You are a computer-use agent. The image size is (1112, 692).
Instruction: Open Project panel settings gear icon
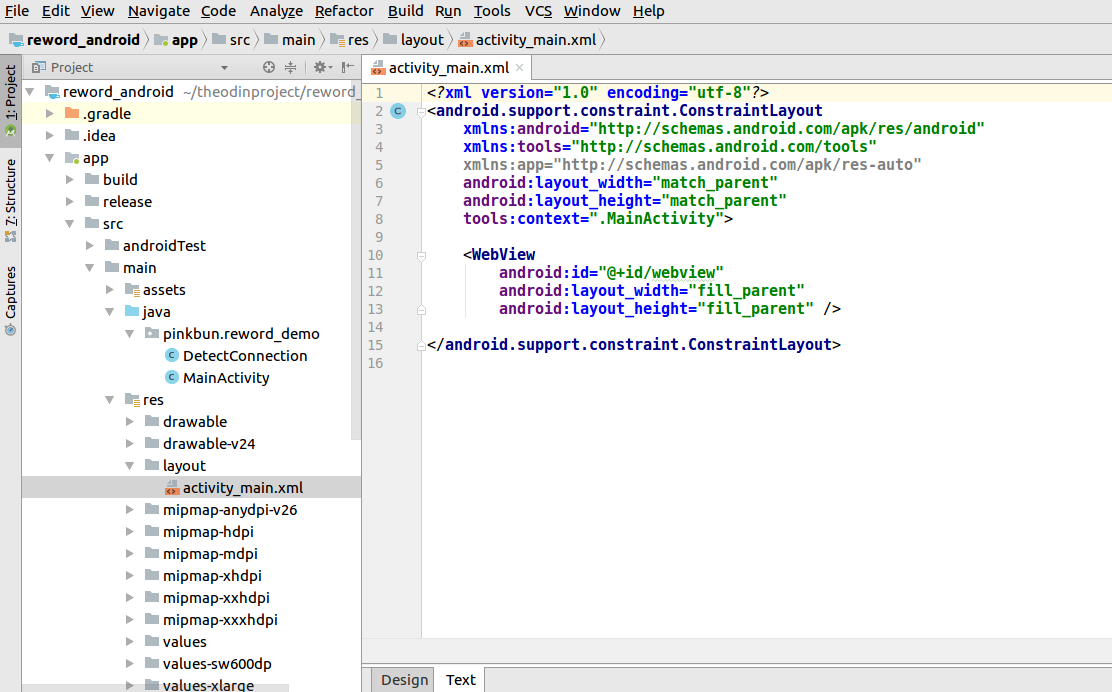320,67
